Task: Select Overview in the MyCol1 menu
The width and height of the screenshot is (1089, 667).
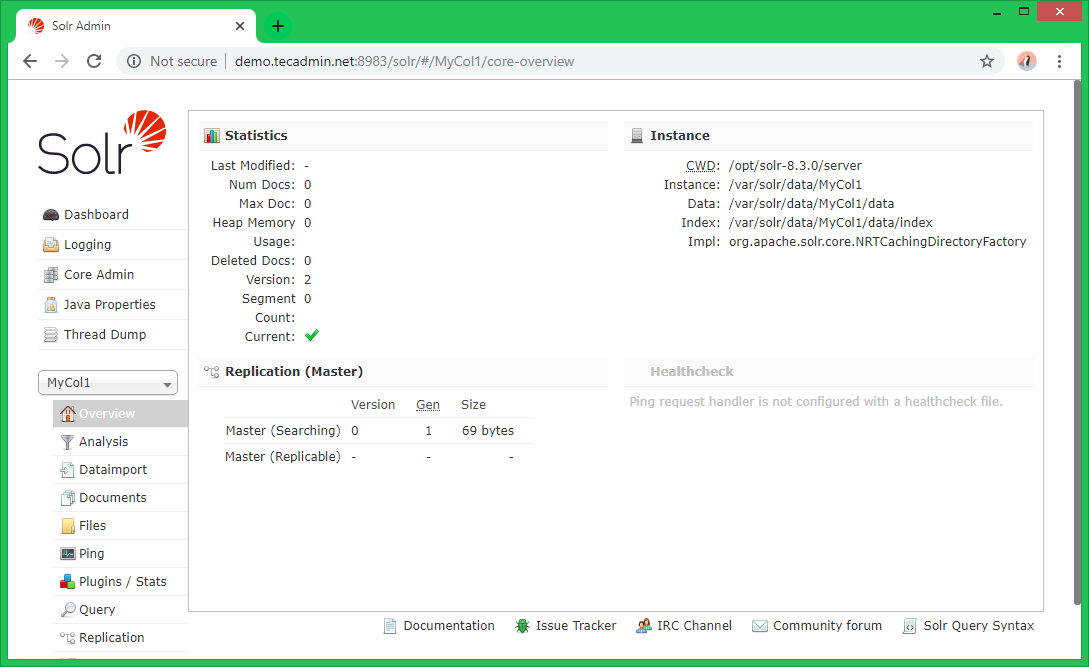Action: point(120,413)
